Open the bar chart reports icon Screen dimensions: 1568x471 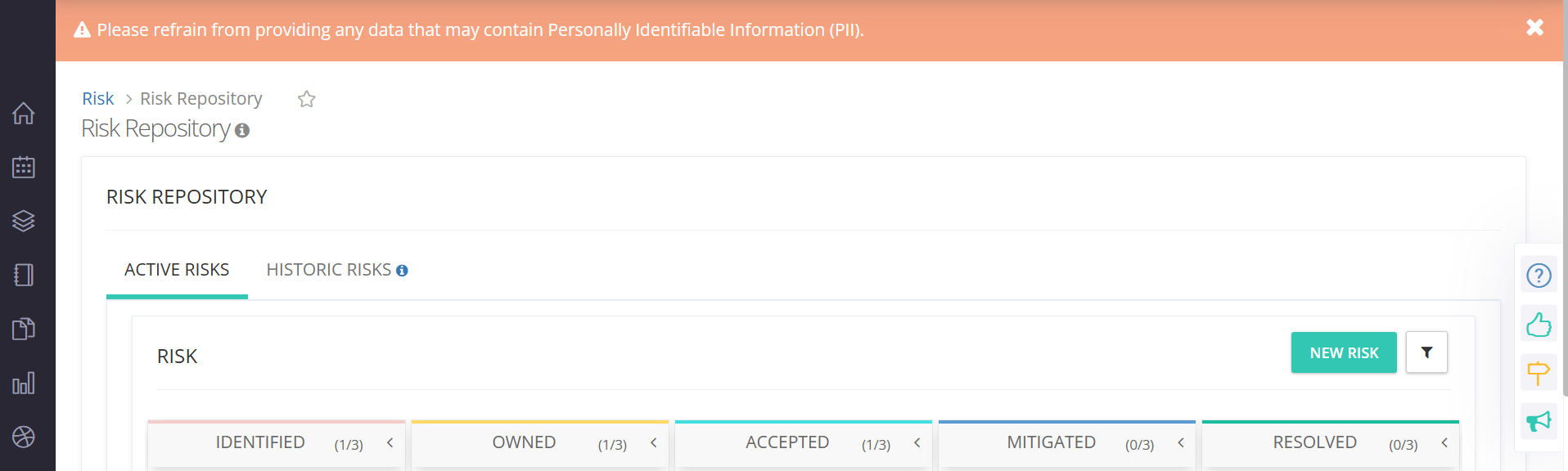coord(24,383)
